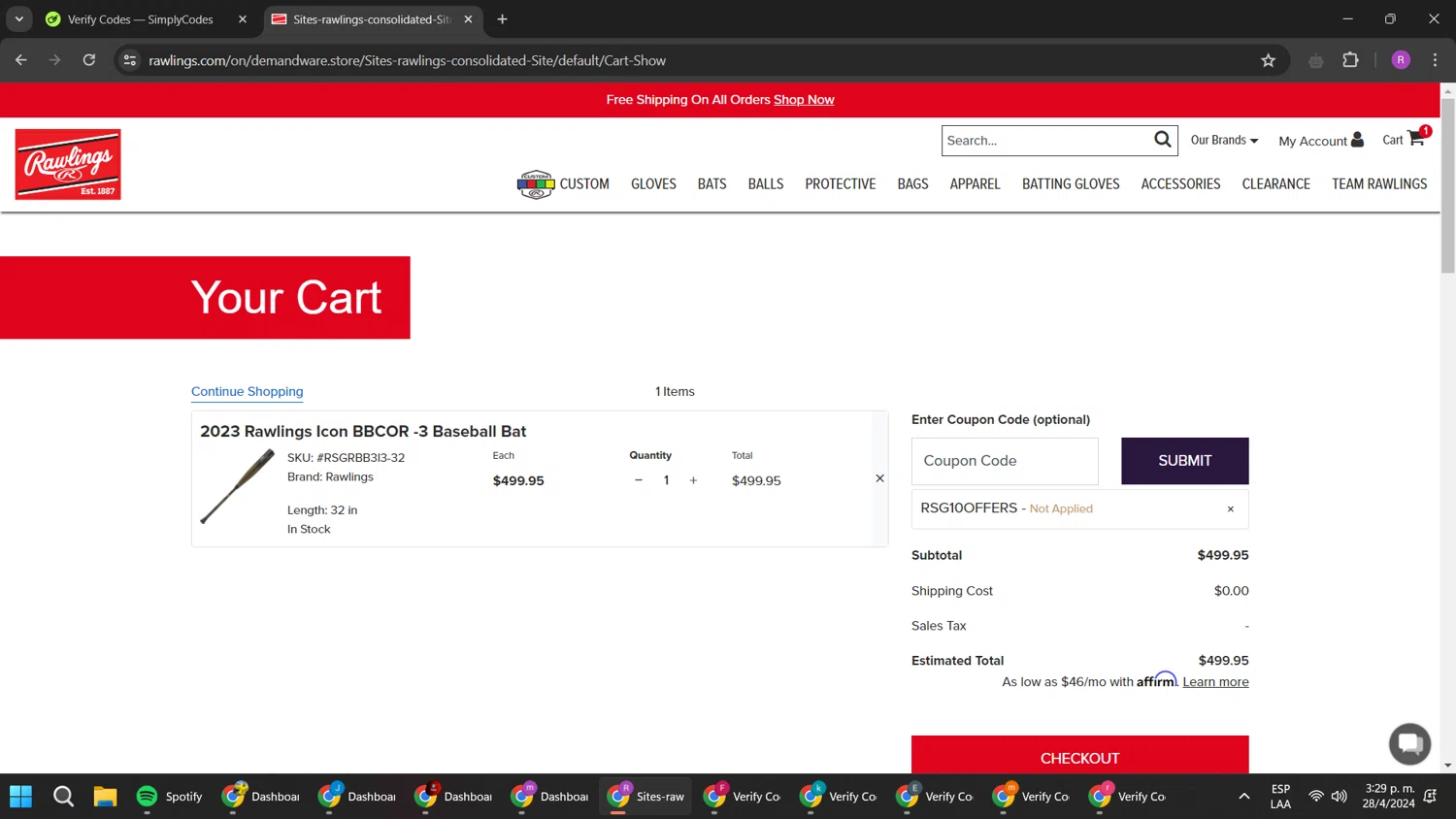This screenshot has height=819, width=1456.
Task: Open Windows taskbar search
Action: [63, 797]
